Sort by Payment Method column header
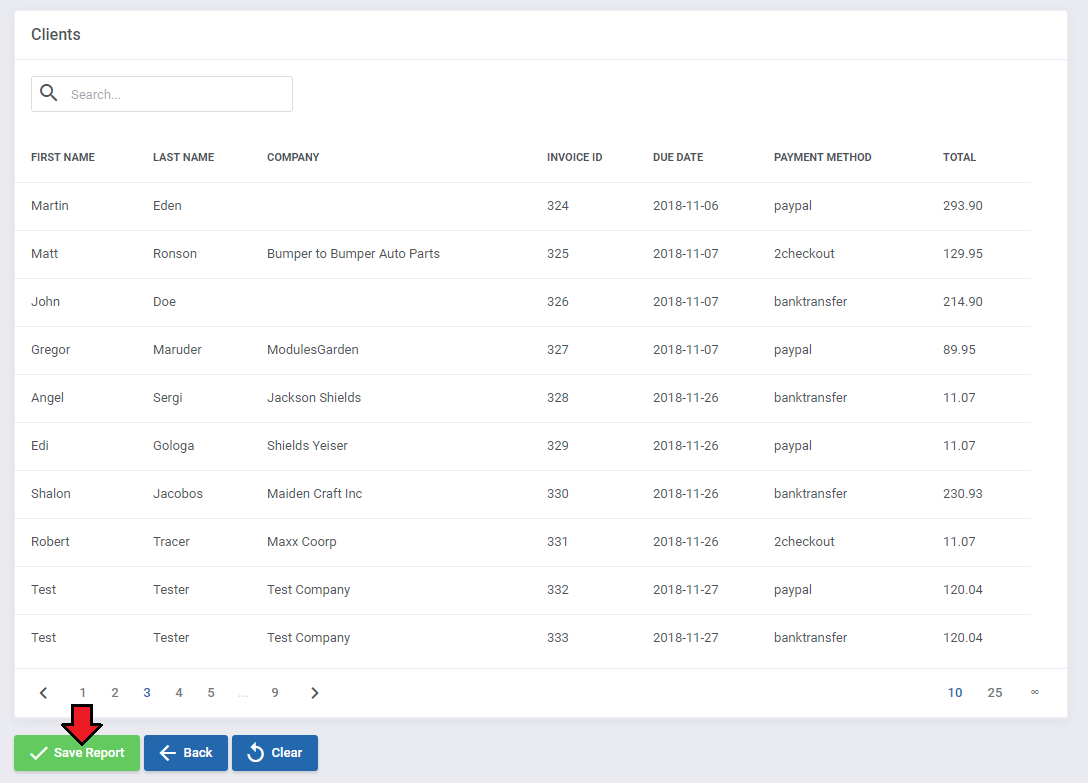 823,158
